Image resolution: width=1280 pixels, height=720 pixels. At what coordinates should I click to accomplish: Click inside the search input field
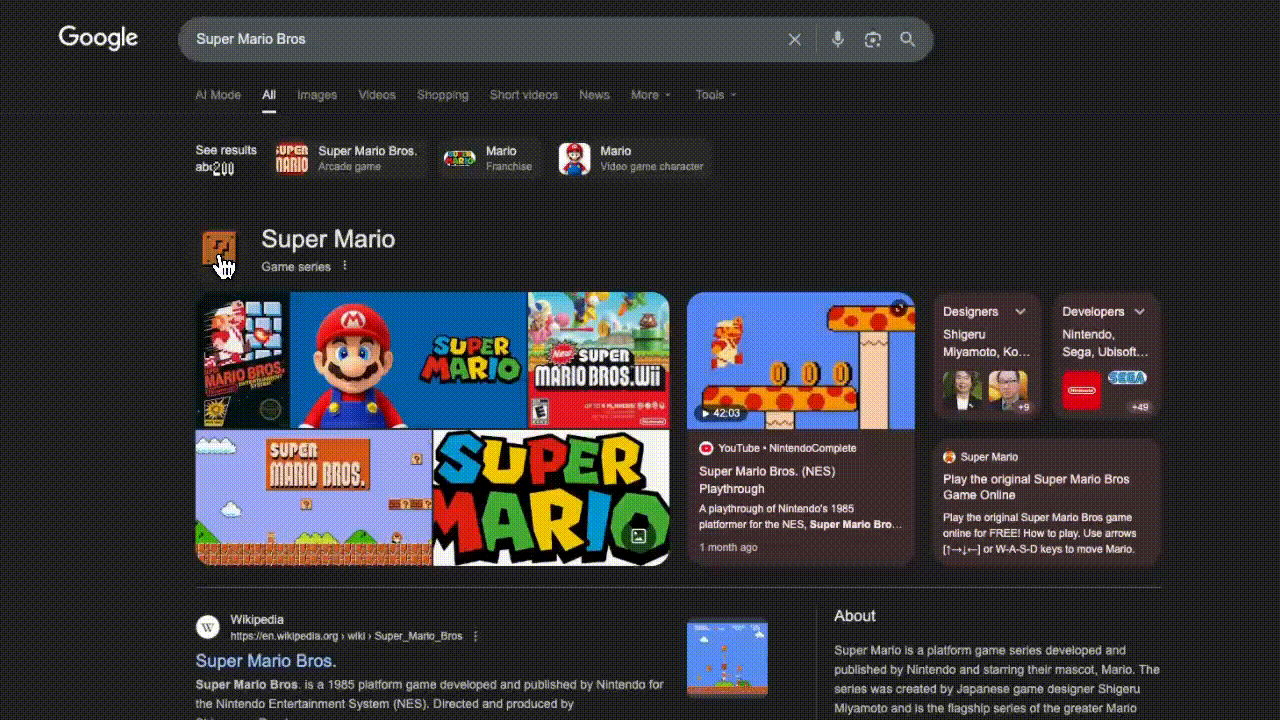(x=450, y=39)
